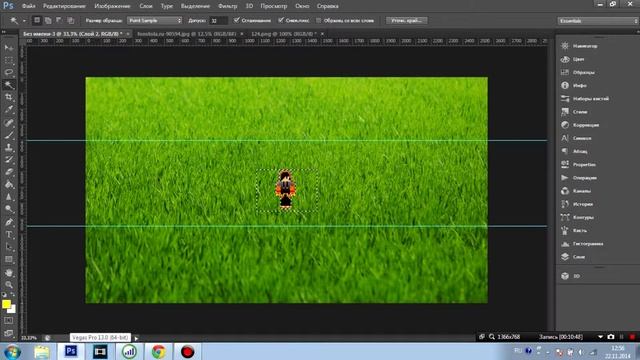Take a snapshot with recorder camera icon
640x360 pixels.
click(x=611, y=337)
